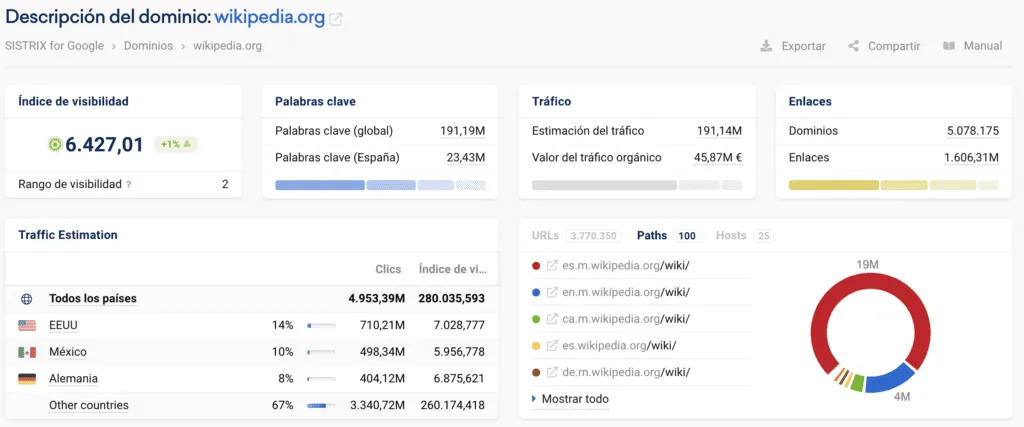Viewport: 1024px width, 427px height.
Task: Click the Exportar download icon
Action: 766,46
